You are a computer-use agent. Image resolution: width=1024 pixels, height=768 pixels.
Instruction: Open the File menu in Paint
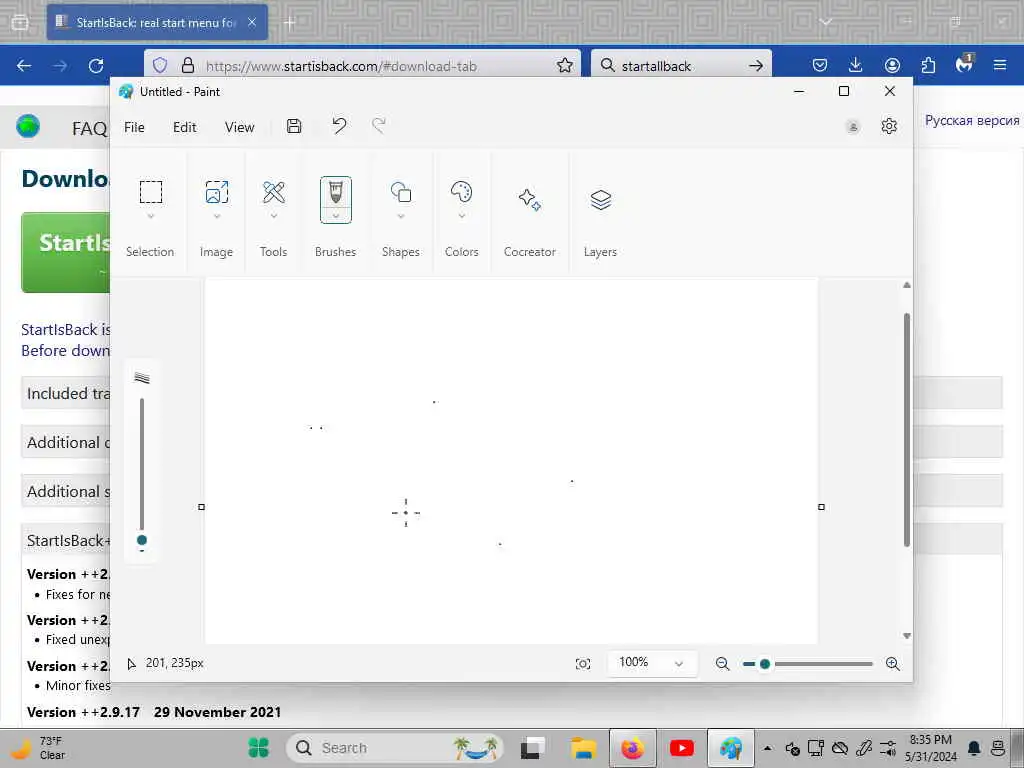134,127
